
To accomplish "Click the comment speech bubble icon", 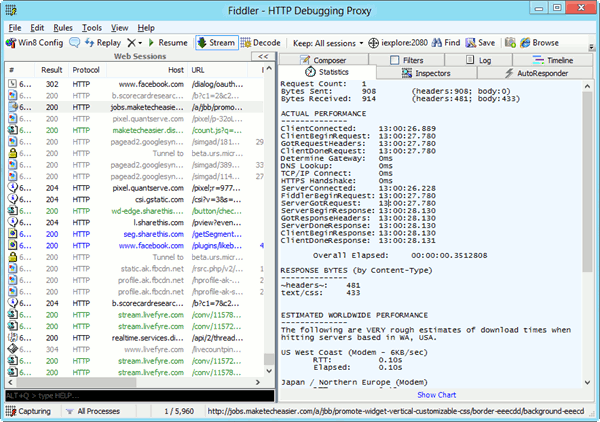I will (74, 42).
